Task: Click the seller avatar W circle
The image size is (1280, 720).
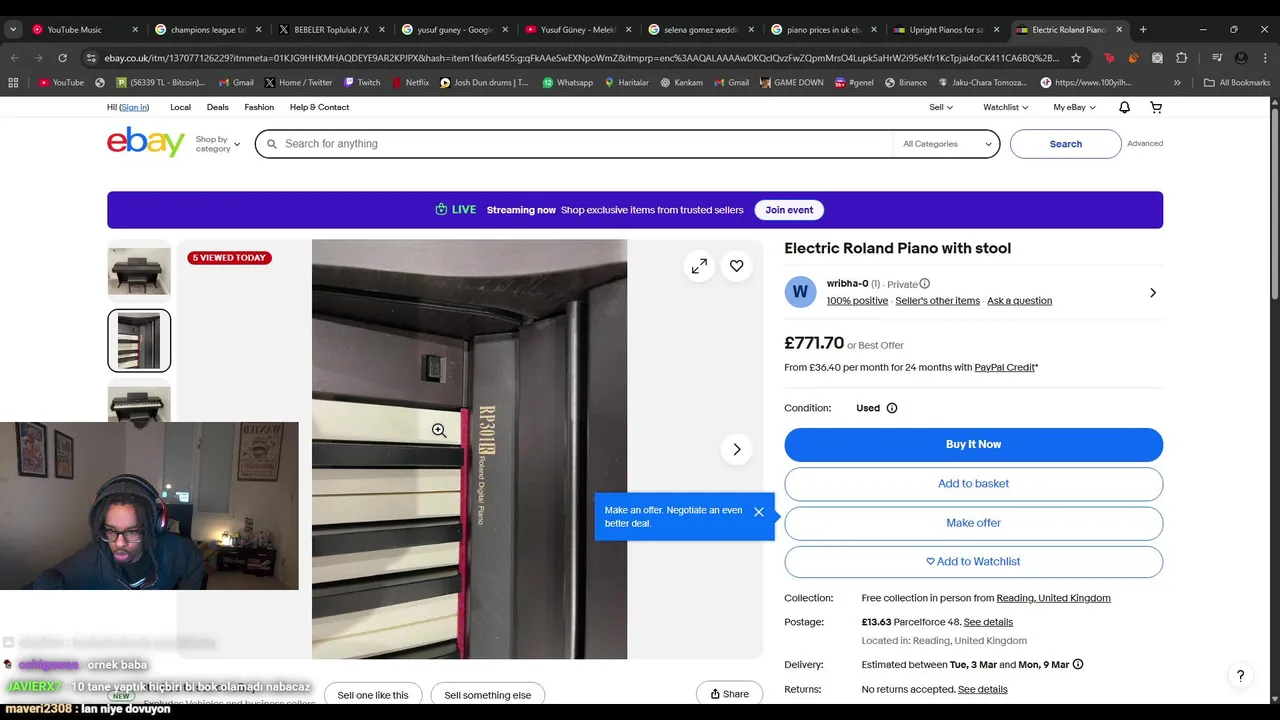Action: 800,292
